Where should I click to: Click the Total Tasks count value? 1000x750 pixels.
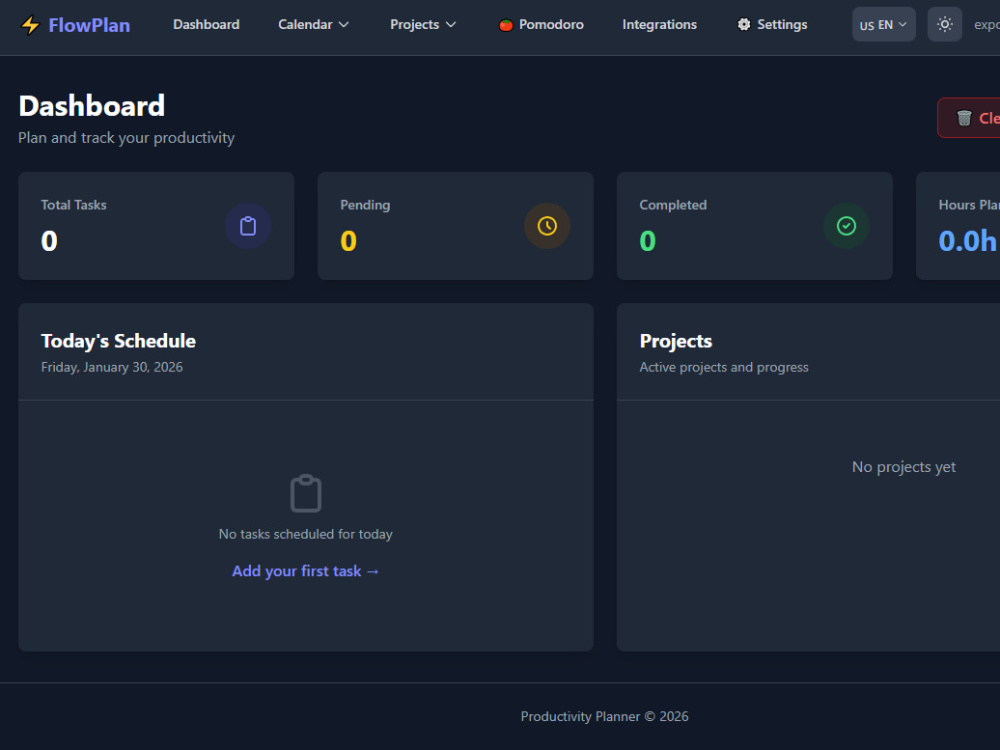(49, 241)
